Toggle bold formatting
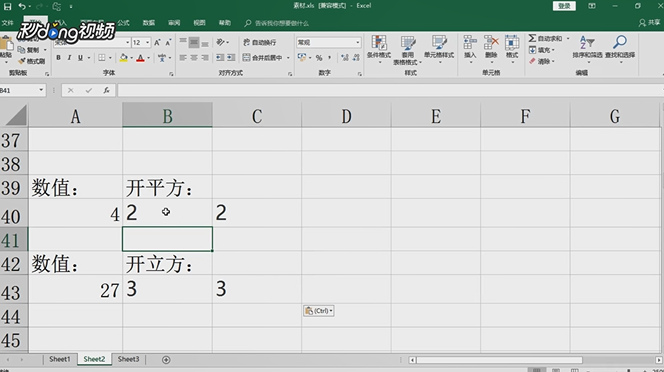 58,58
